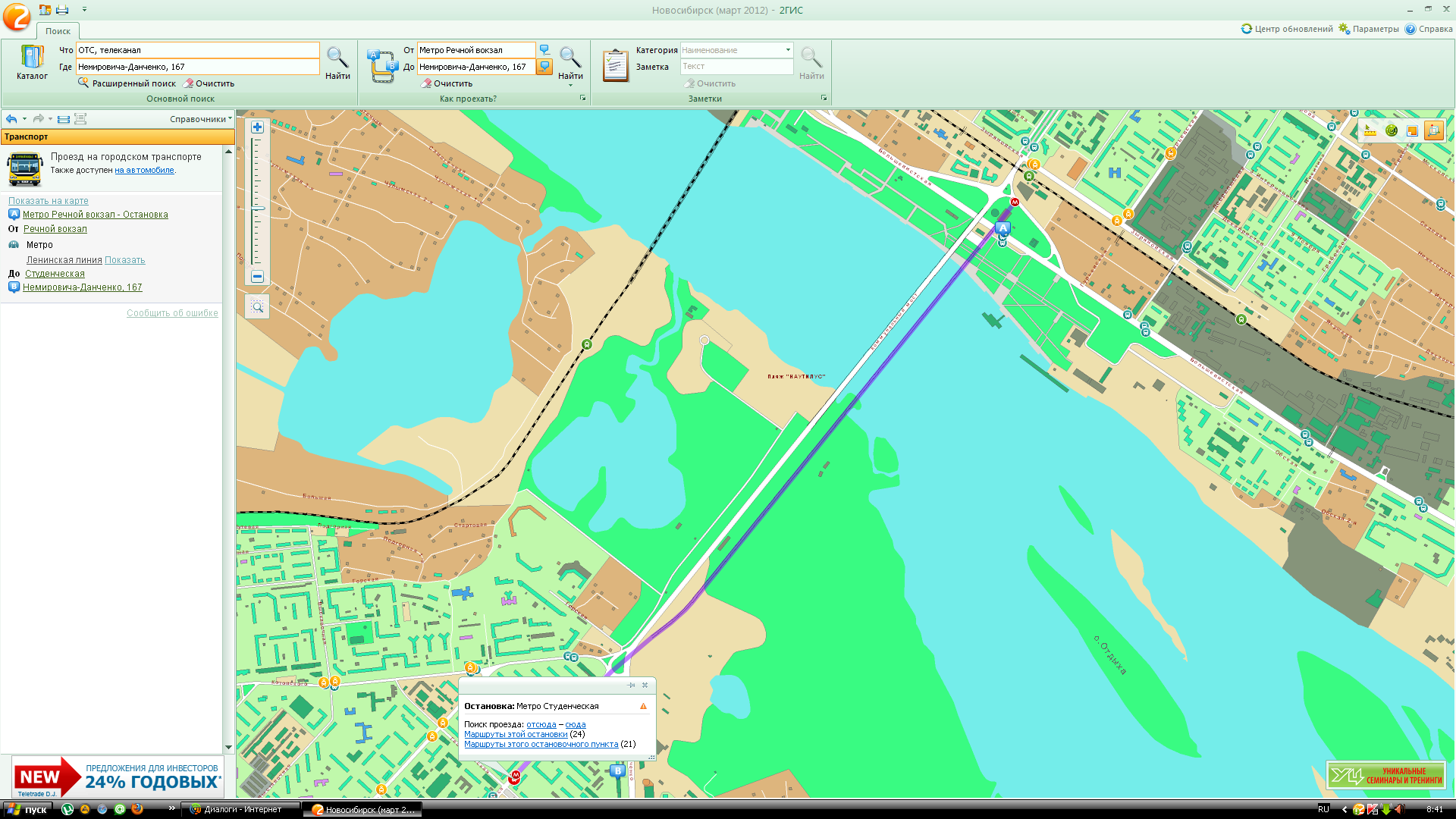The width and height of the screenshot is (1456, 819).
Task: Click Показать на карте link
Action: (x=49, y=201)
